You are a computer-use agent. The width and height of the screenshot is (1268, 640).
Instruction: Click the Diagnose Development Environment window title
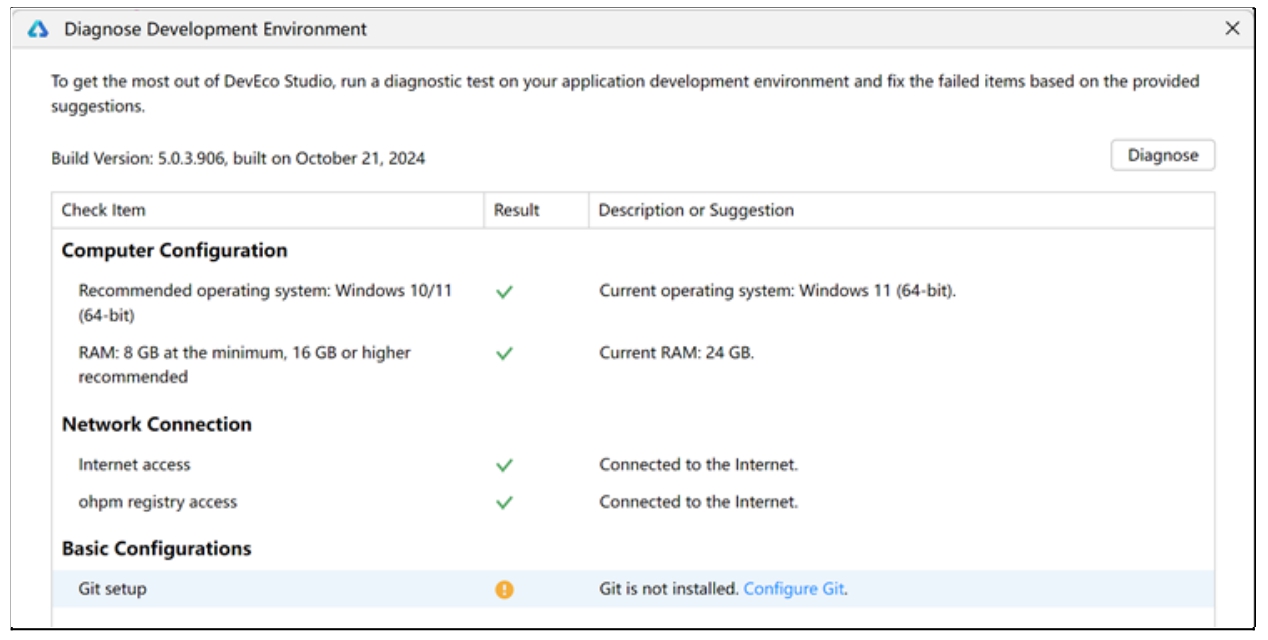tap(215, 29)
